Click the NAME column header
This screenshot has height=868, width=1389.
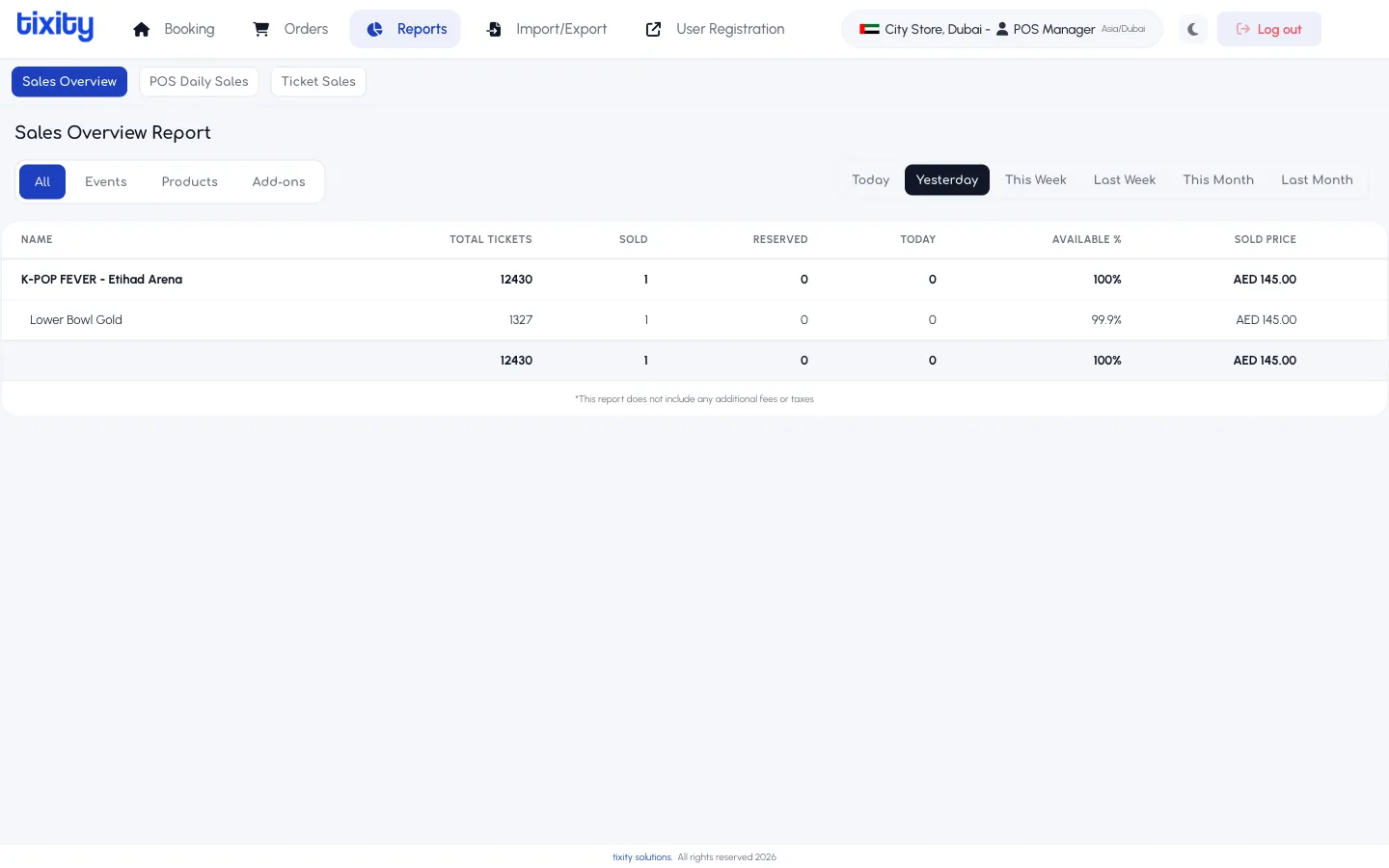(37, 239)
